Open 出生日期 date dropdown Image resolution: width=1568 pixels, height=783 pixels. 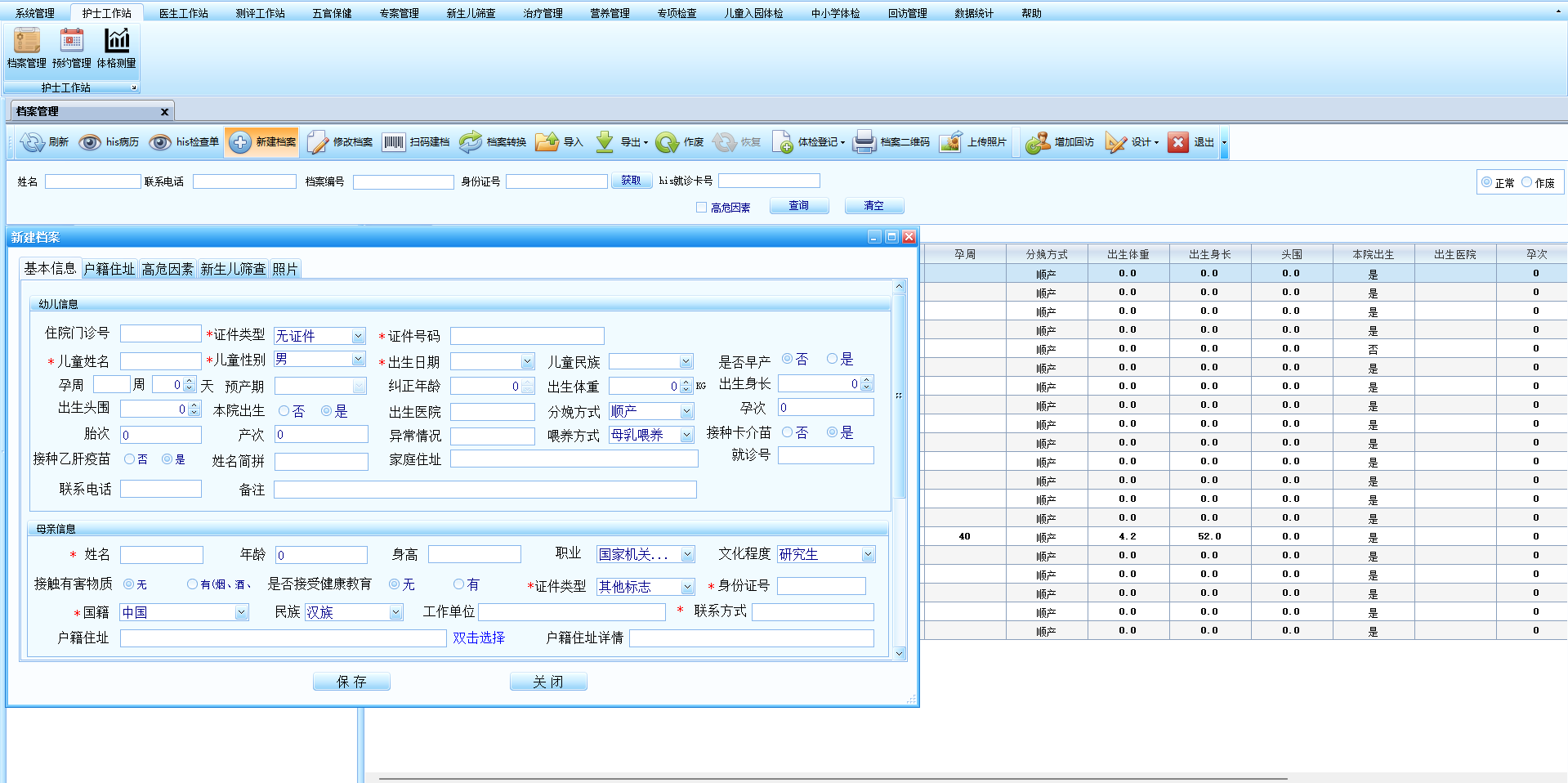pyautogui.click(x=528, y=361)
